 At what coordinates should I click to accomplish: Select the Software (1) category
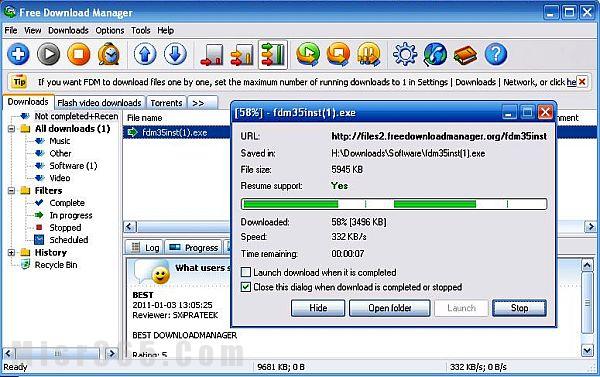tap(73, 165)
